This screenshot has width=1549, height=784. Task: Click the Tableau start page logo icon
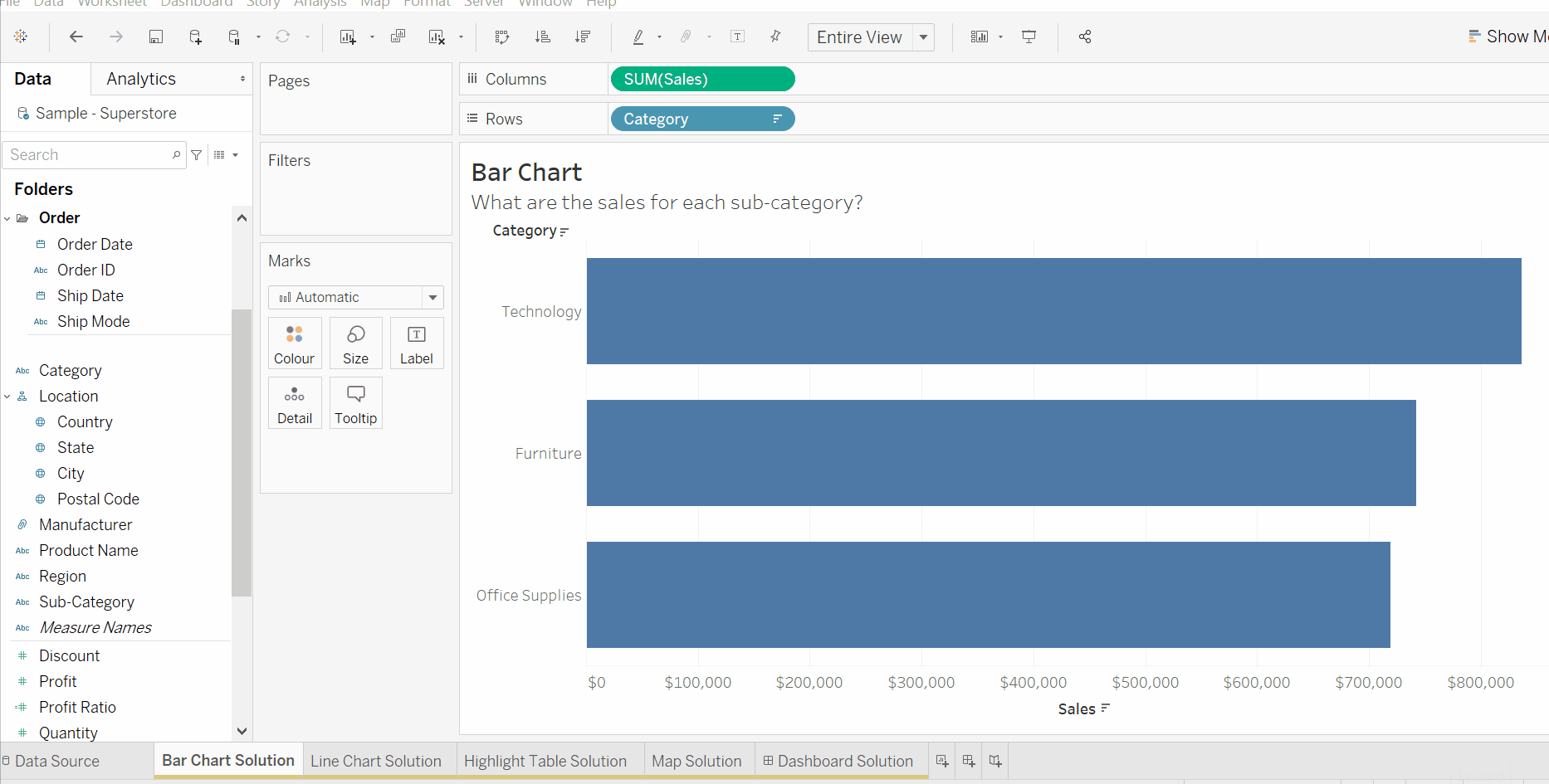click(x=21, y=37)
